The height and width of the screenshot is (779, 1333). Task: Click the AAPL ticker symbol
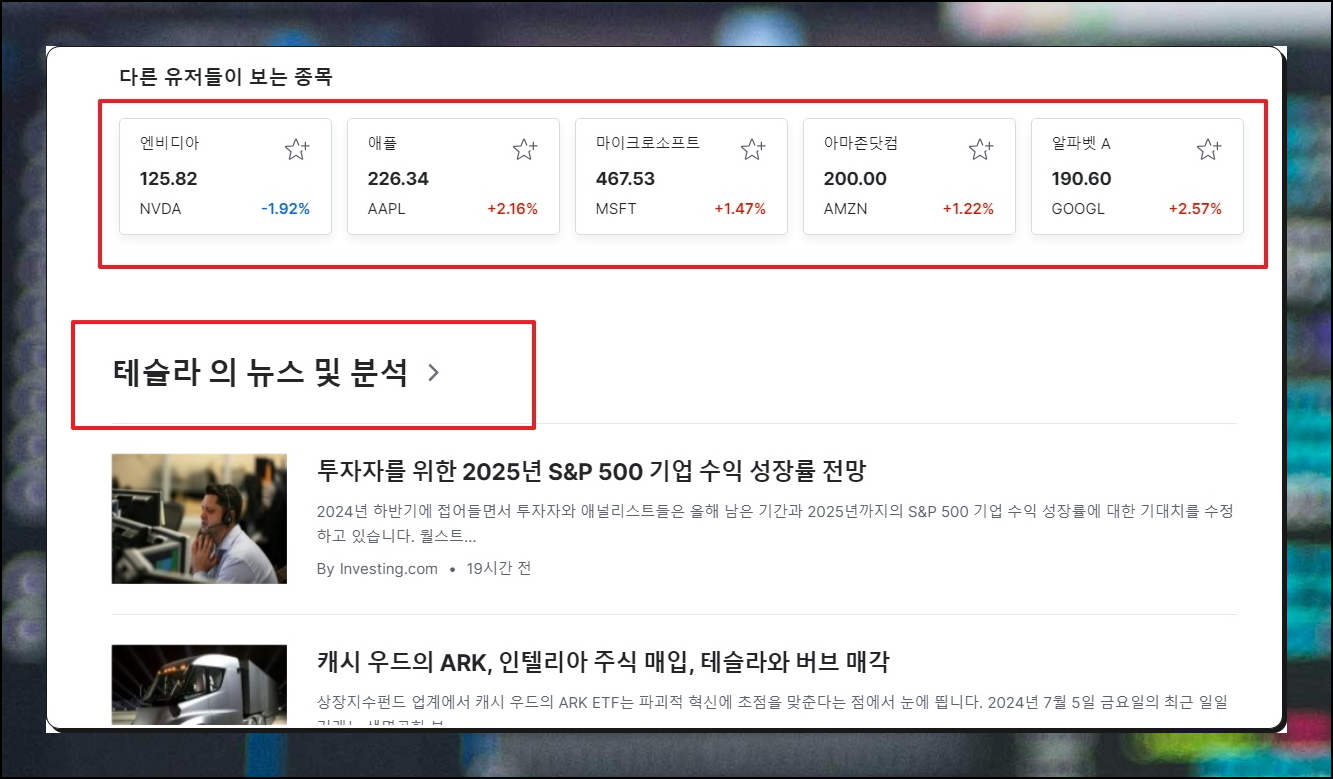[387, 209]
